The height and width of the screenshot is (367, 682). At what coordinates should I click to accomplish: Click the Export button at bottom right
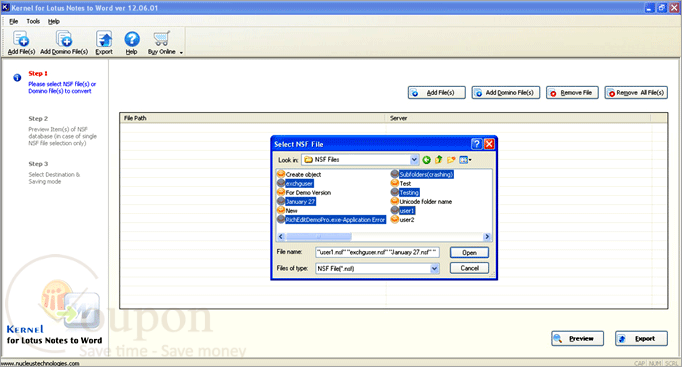tap(641, 338)
